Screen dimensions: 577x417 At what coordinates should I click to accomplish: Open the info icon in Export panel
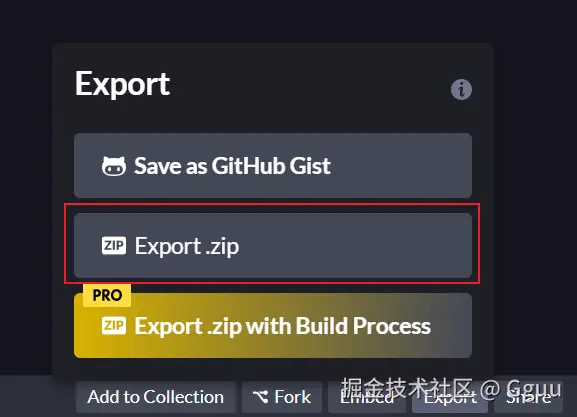(x=461, y=89)
